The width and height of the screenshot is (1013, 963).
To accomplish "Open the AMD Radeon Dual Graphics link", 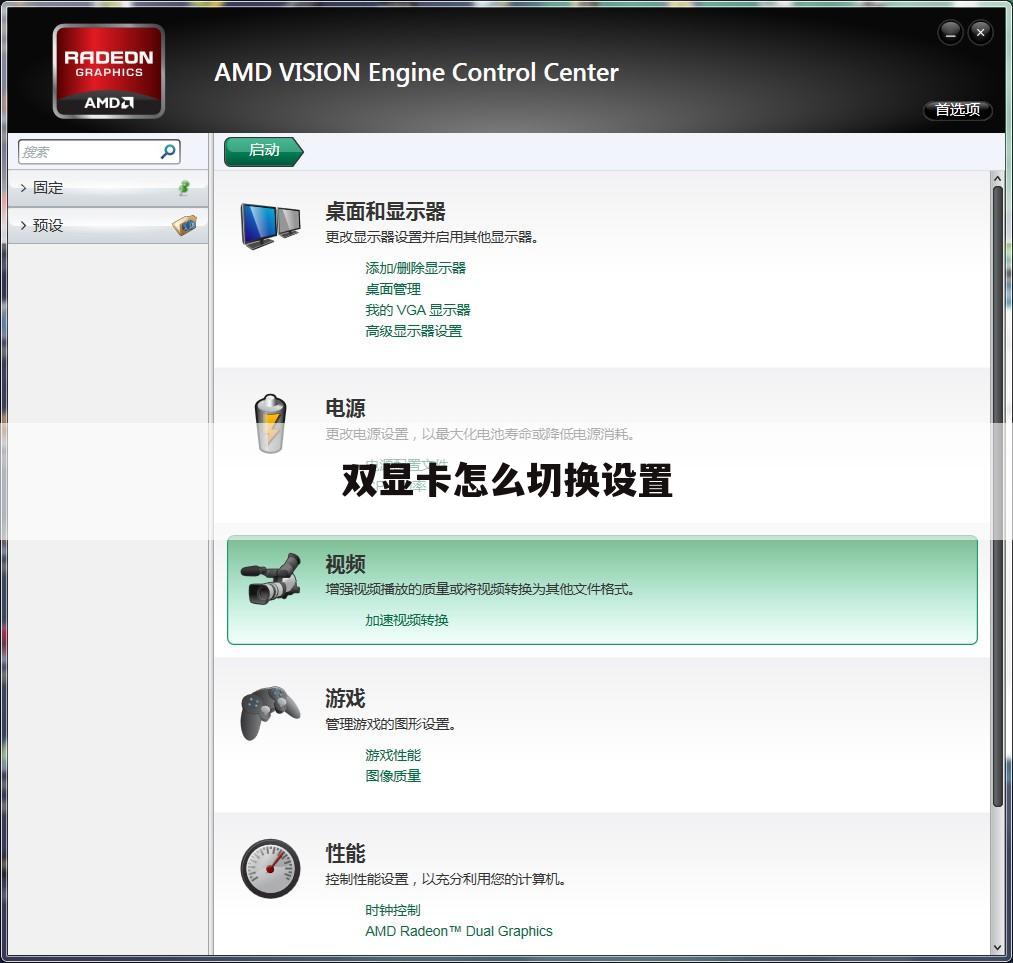I will 459,931.
